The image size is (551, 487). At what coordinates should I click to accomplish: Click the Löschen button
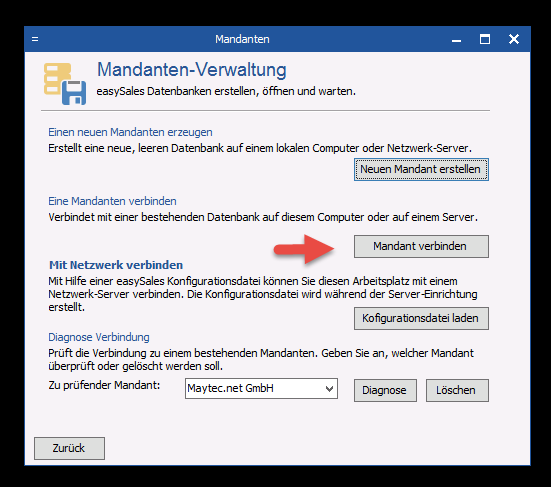[x=457, y=390]
